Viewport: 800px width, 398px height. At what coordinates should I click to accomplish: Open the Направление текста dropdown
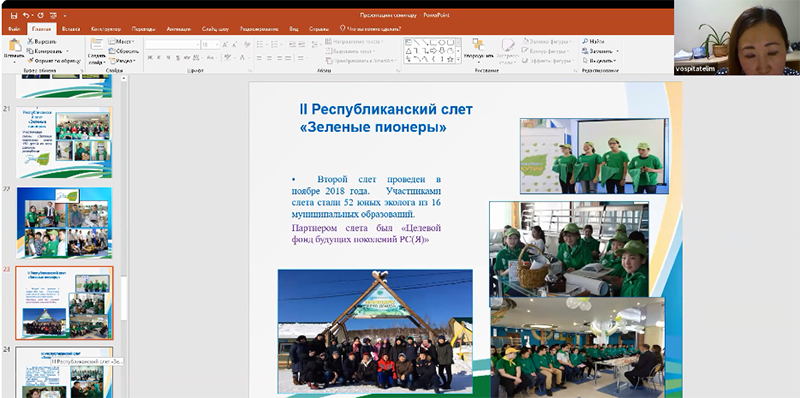click(355, 42)
